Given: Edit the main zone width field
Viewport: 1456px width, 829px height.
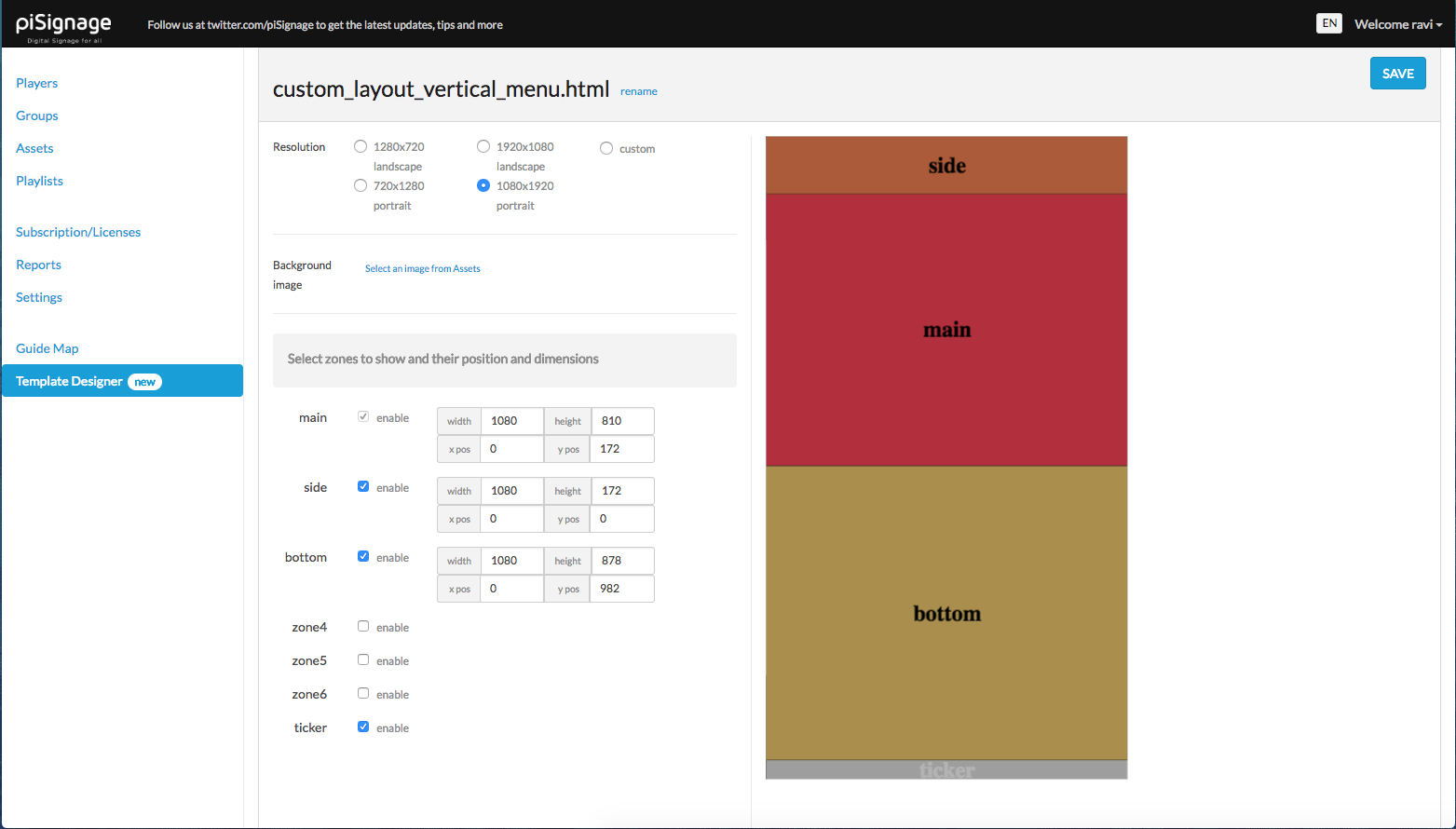Looking at the screenshot, I should pos(512,421).
